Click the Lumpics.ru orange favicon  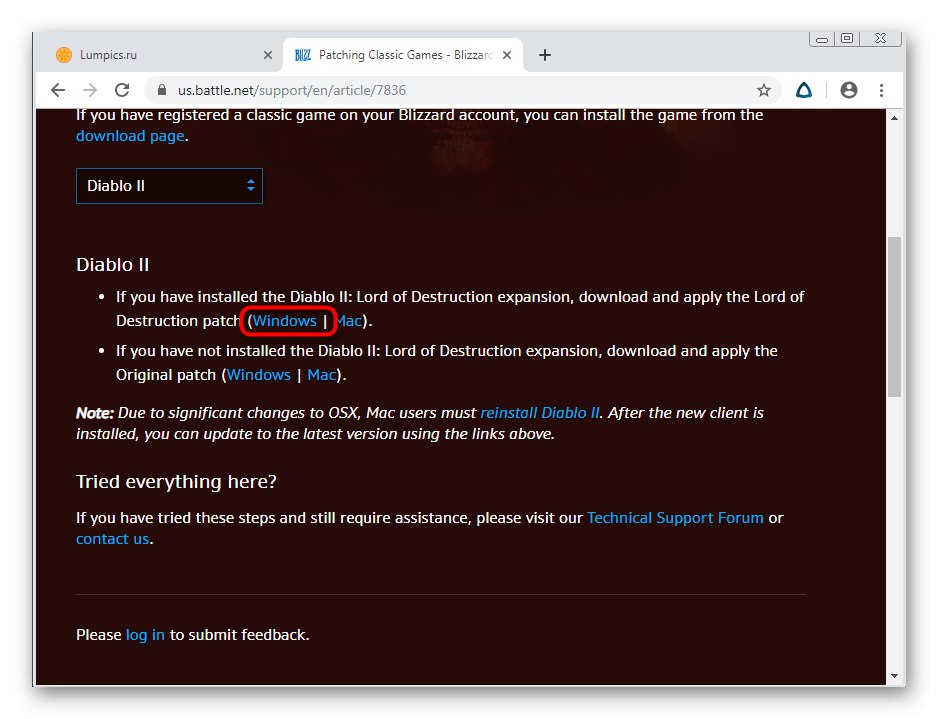tap(64, 54)
